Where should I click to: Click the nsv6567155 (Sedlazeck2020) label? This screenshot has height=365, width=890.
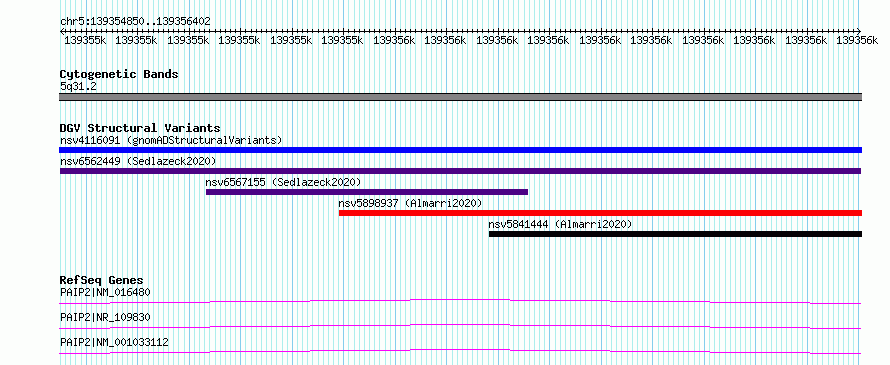pos(283,182)
